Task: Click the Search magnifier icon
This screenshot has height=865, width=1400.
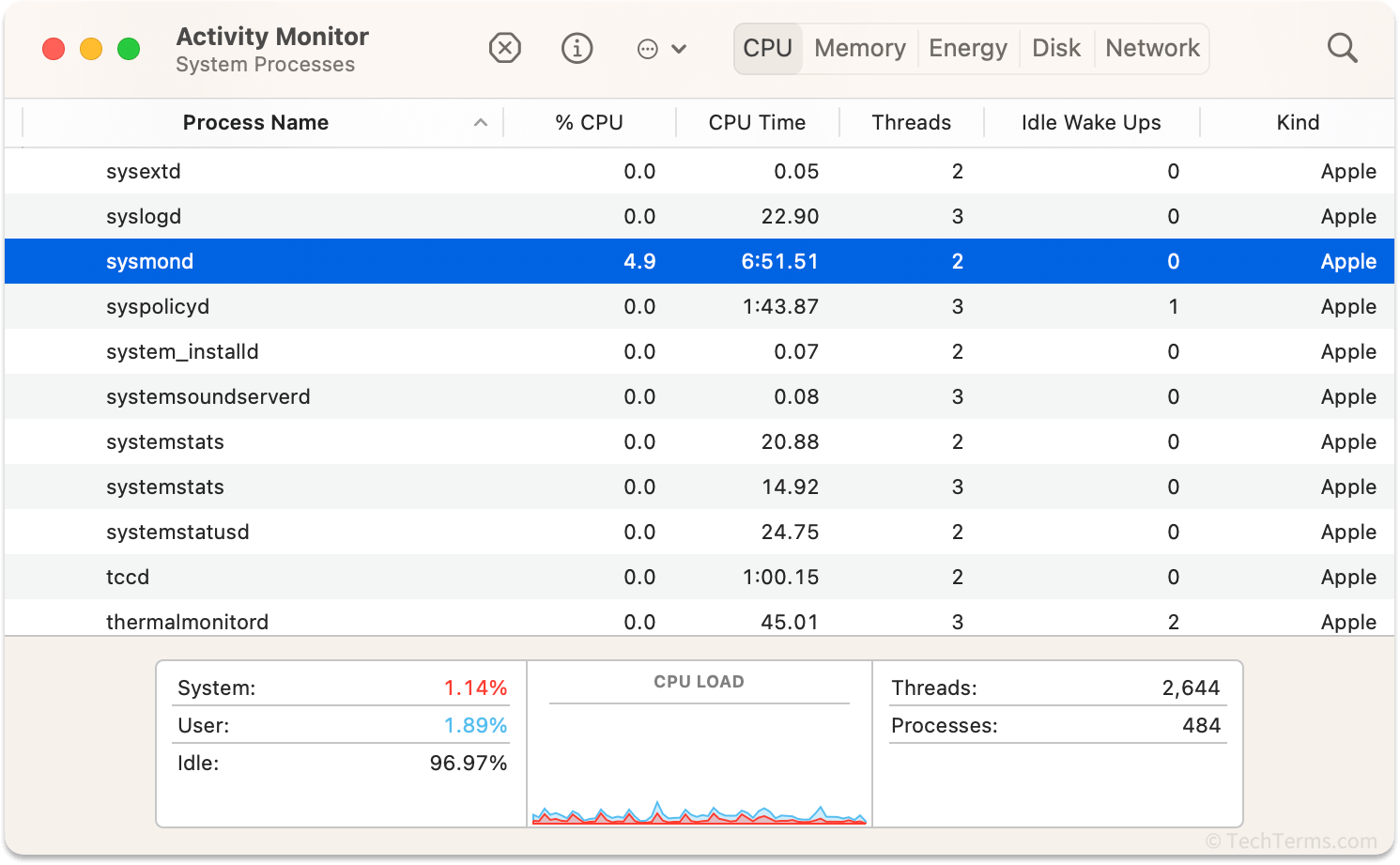Action: pos(1342,48)
